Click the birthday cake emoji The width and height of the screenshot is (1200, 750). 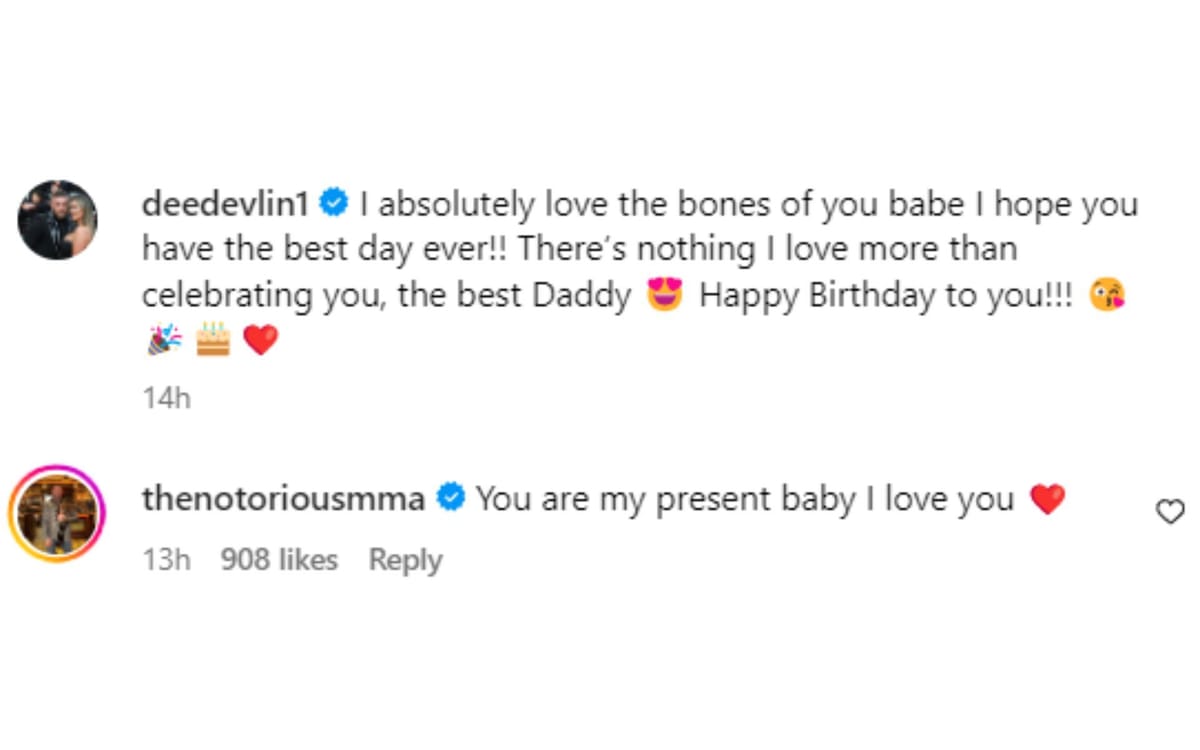[x=213, y=339]
